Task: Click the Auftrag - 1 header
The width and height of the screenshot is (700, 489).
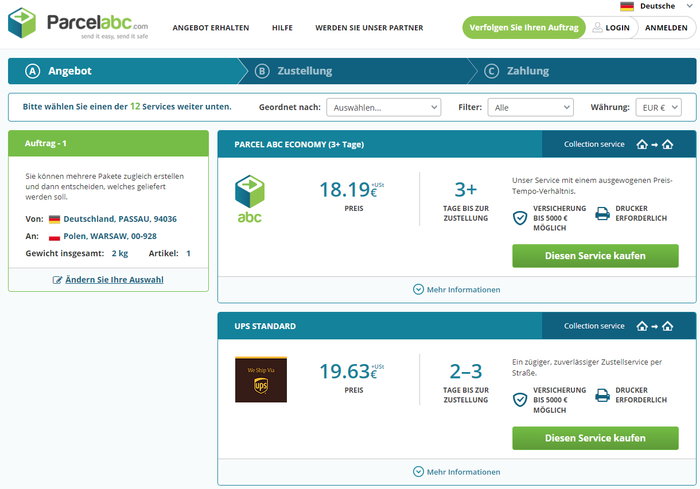Action: click(x=108, y=143)
